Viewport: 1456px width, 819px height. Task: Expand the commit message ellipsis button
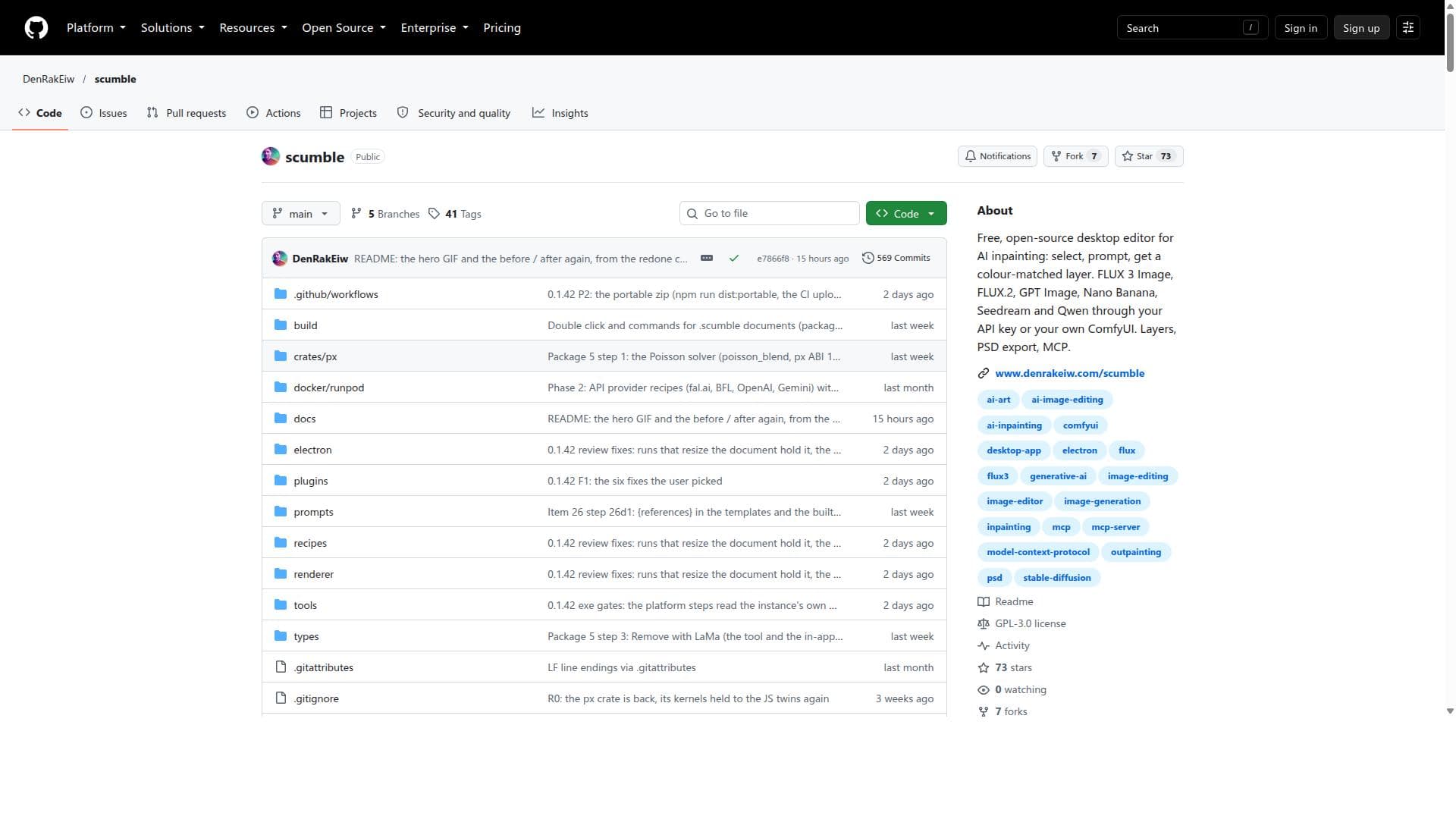click(707, 259)
